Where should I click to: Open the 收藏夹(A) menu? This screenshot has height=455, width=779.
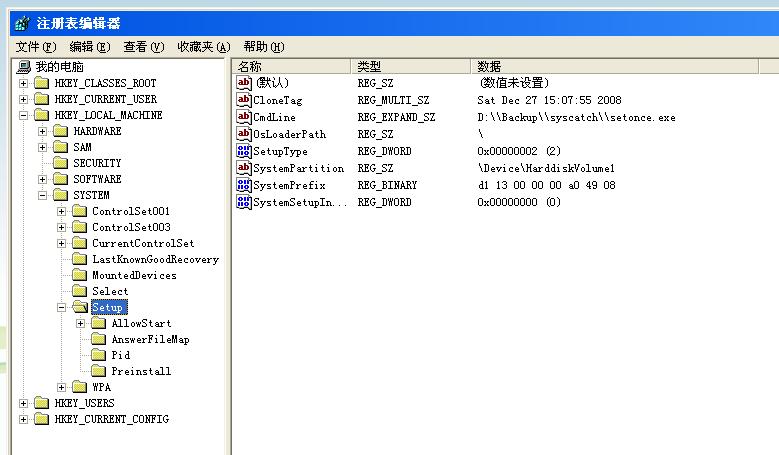[x=204, y=47]
